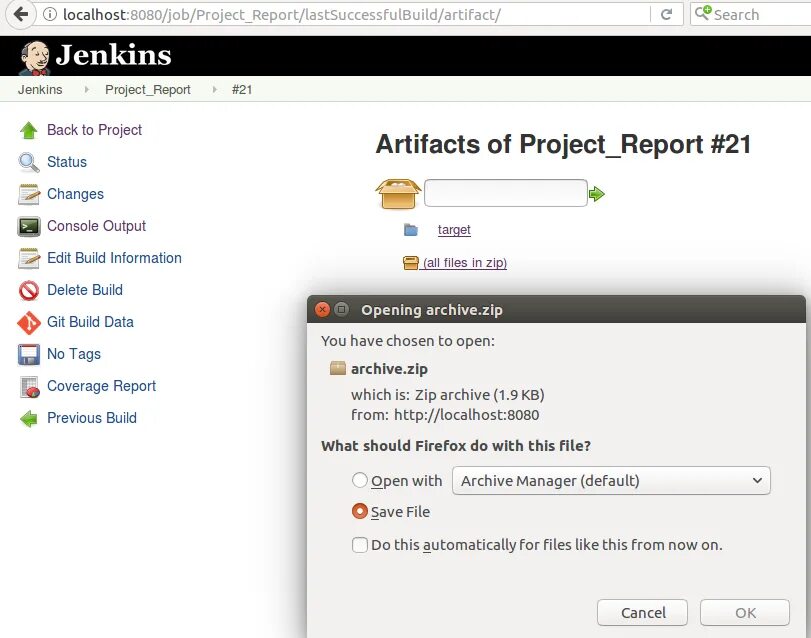Click the Project_Report breadcrumb item

(x=147, y=89)
